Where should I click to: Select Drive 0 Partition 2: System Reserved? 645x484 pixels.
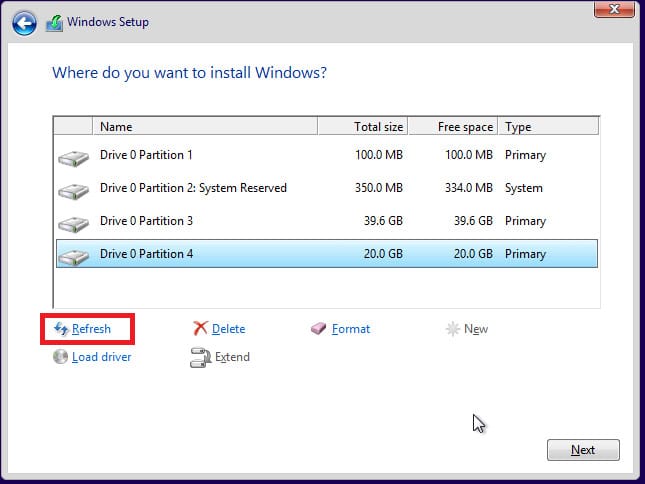tap(327, 188)
